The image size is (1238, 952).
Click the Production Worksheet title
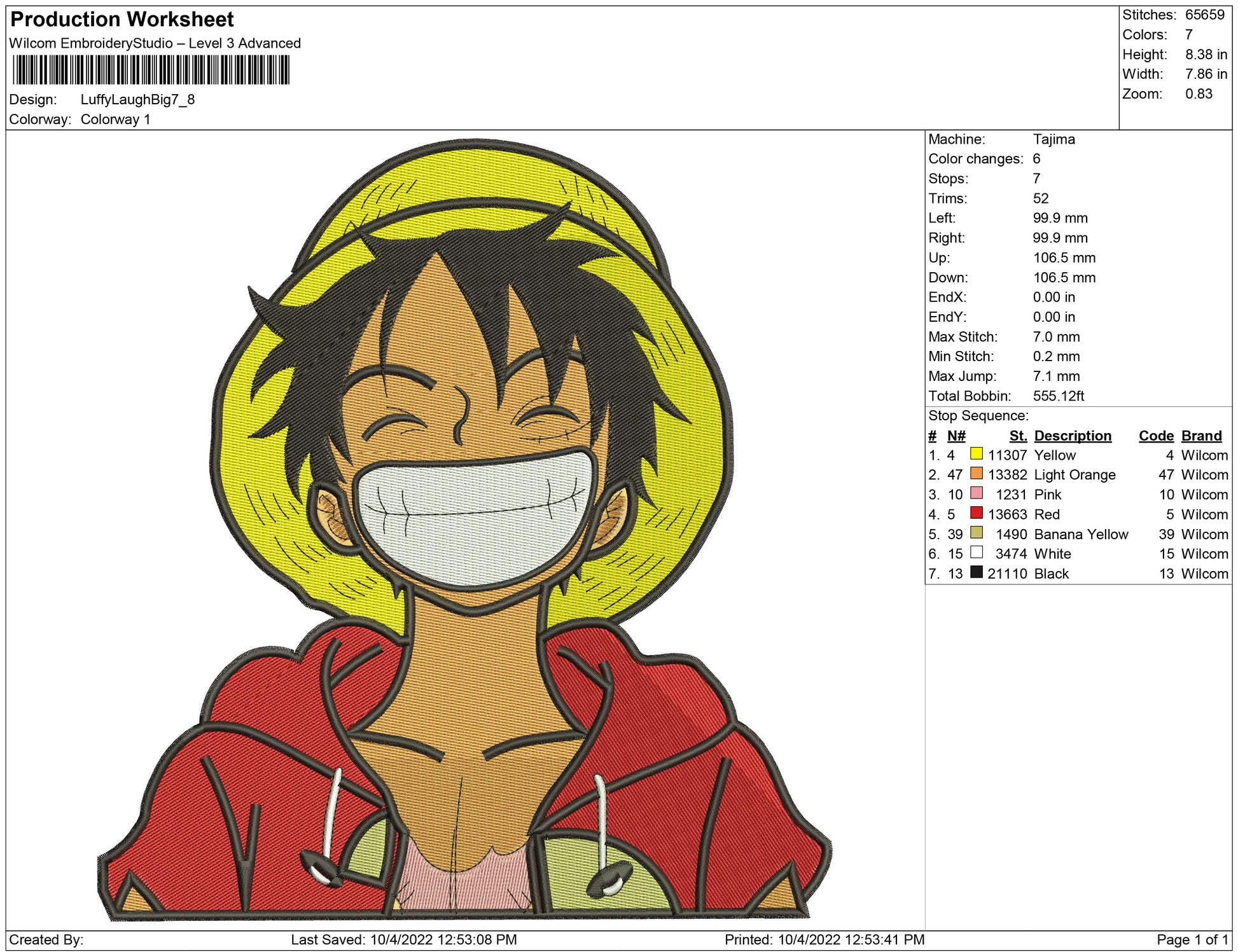point(122,20)
